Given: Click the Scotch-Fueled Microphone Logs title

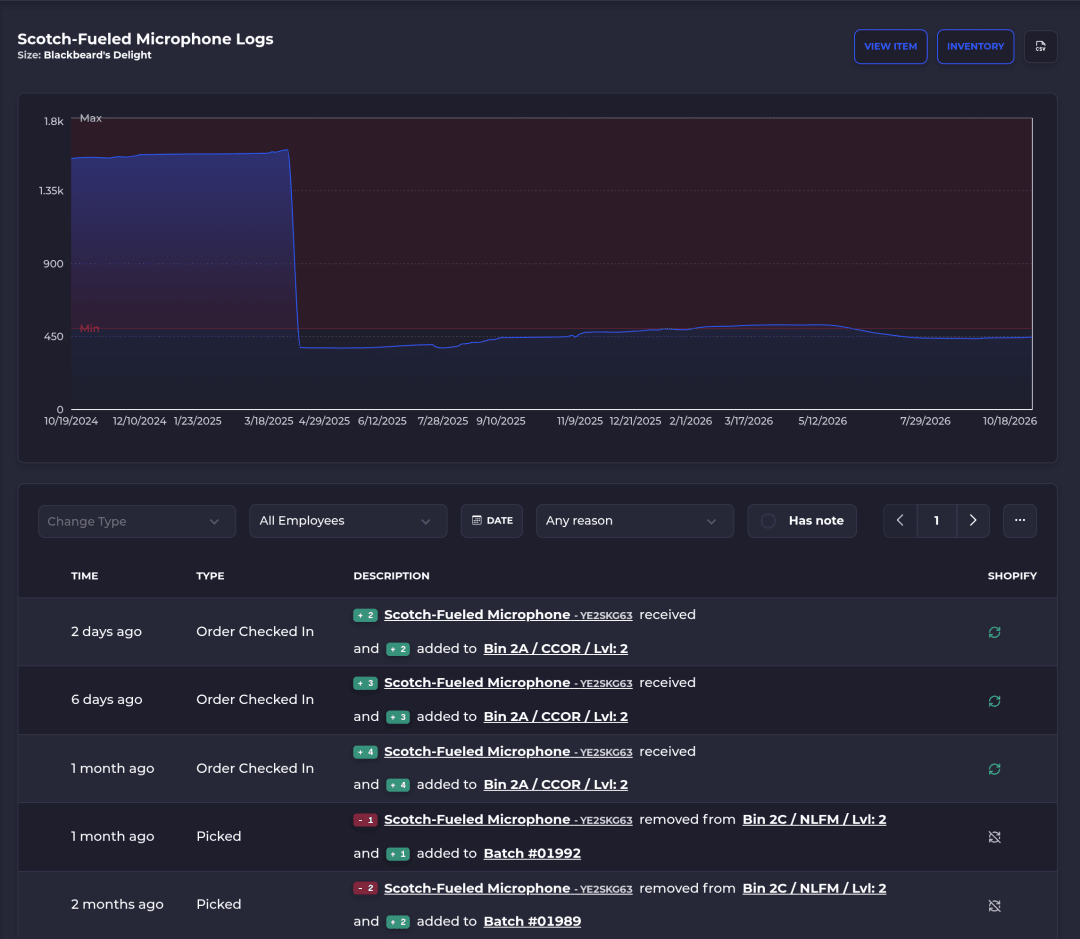Looking at the screenshot, I should tap(145, 39).
